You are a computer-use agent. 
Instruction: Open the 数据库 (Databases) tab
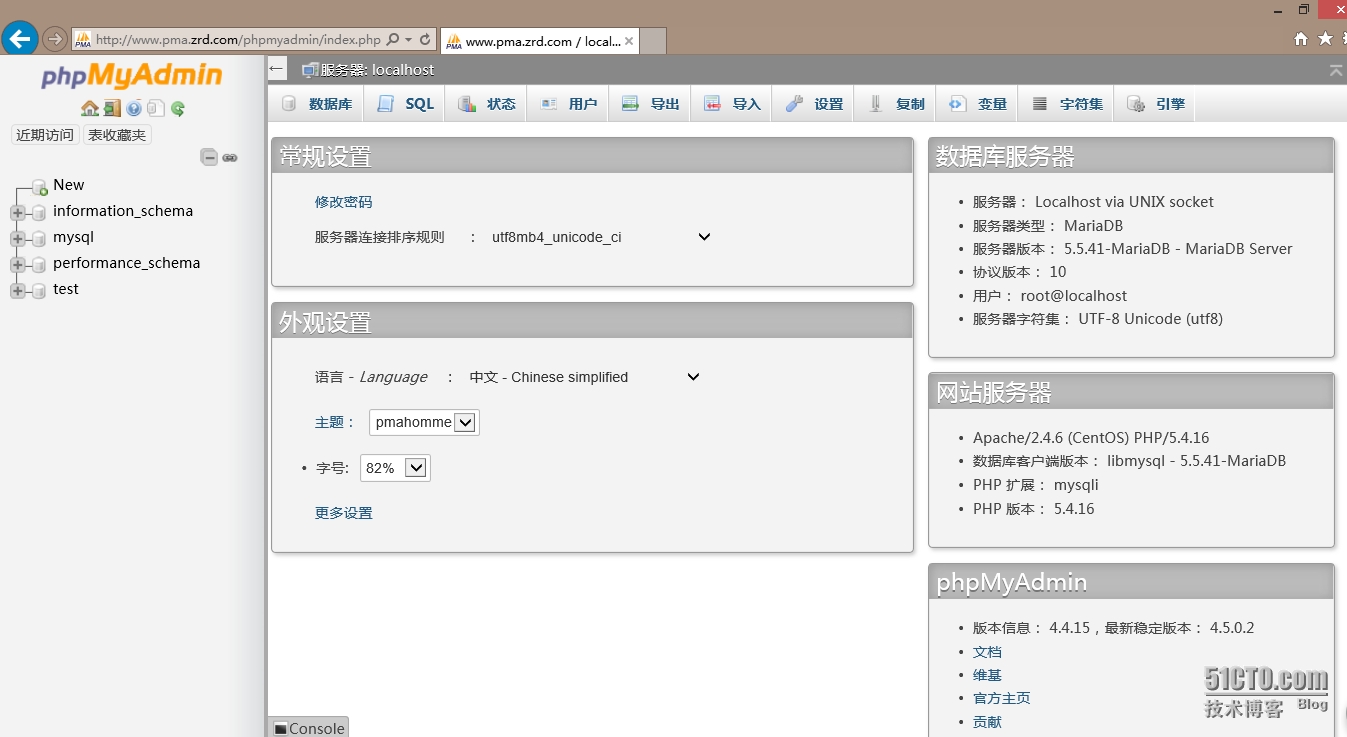click(x=317, y=104)
